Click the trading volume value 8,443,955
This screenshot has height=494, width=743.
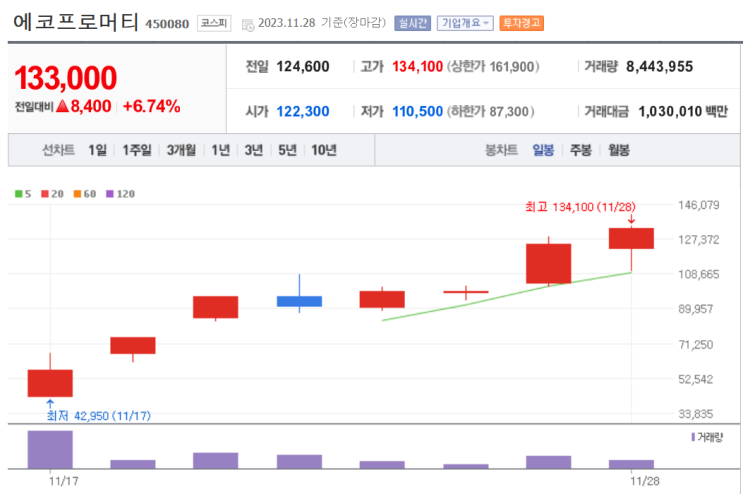tap(660, 67)
